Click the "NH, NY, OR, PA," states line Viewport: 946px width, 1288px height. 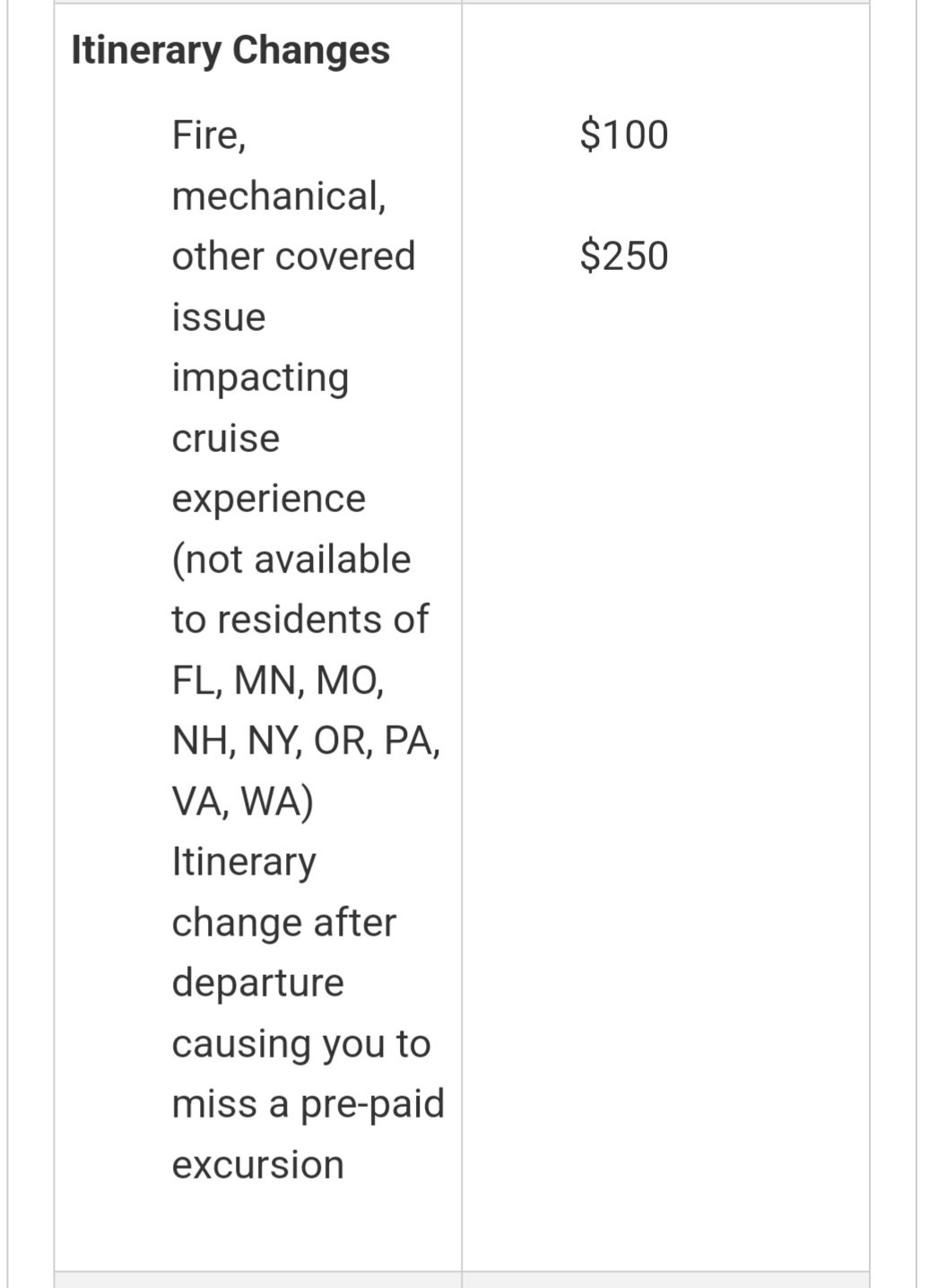coord(306,741)
